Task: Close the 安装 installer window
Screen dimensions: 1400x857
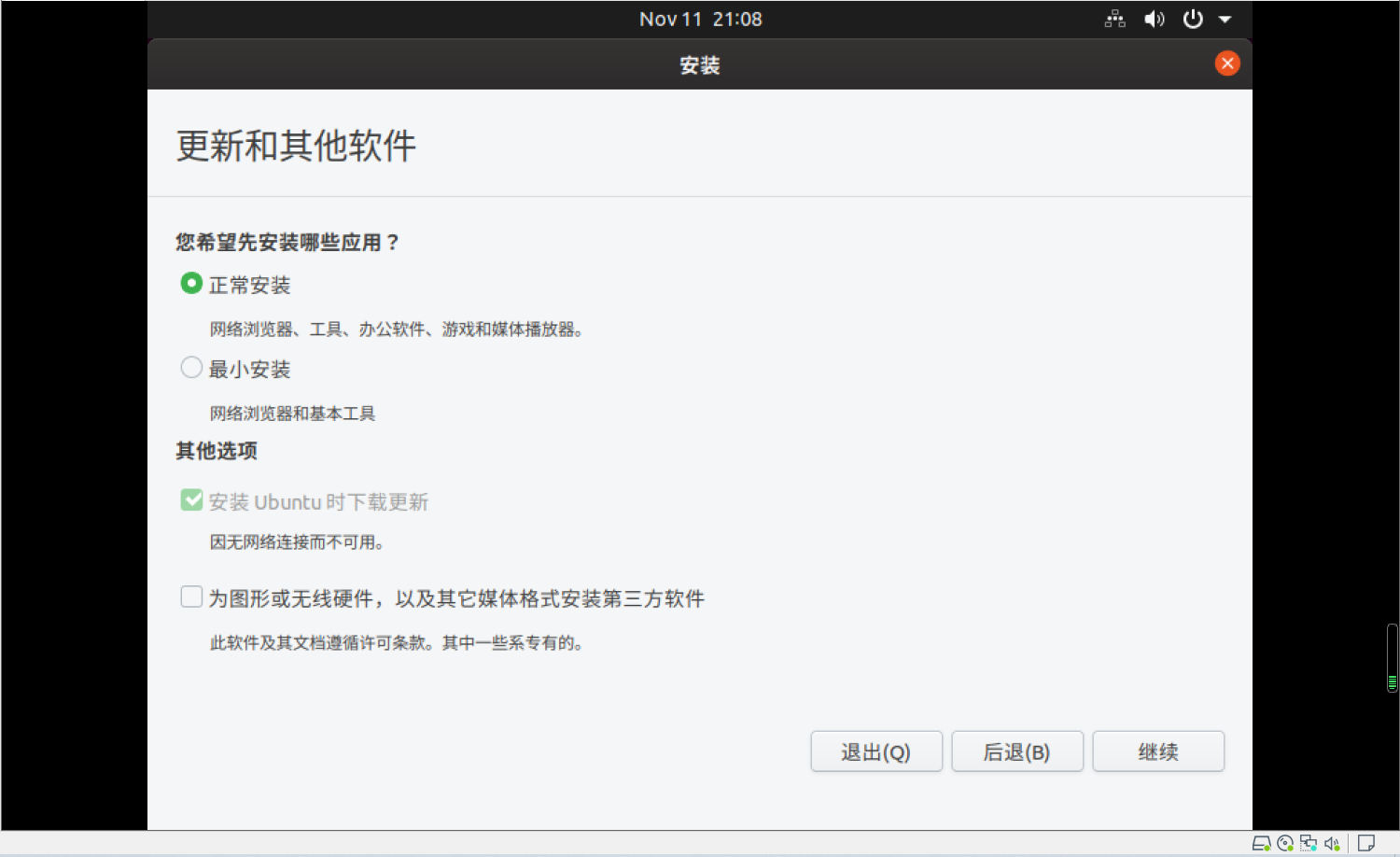Action: point(1227,63)
